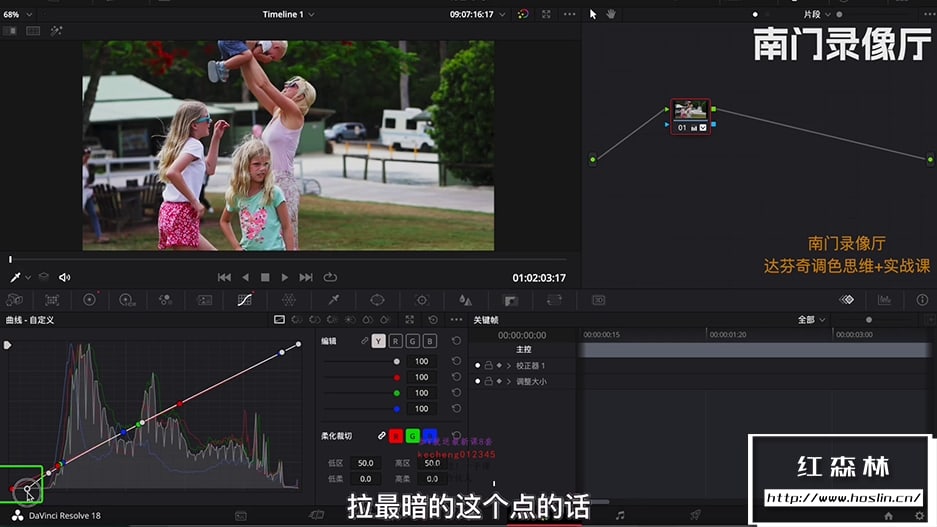
Task: Play the clip forward
Action: coord(284,277)
